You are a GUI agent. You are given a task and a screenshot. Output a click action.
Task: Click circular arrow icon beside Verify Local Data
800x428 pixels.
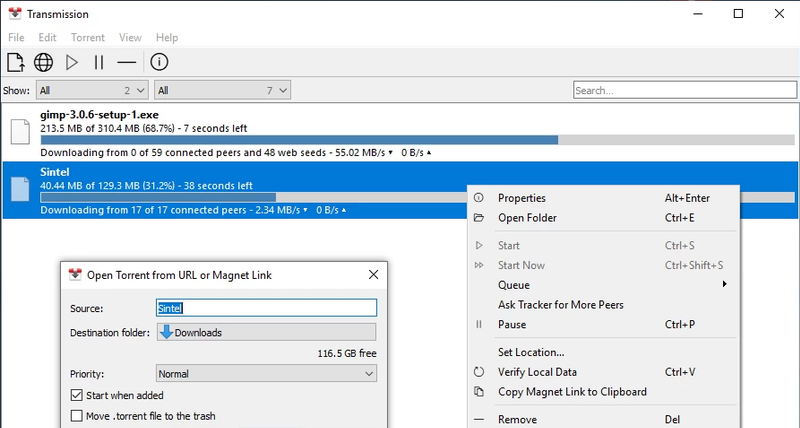coord(479,372)
